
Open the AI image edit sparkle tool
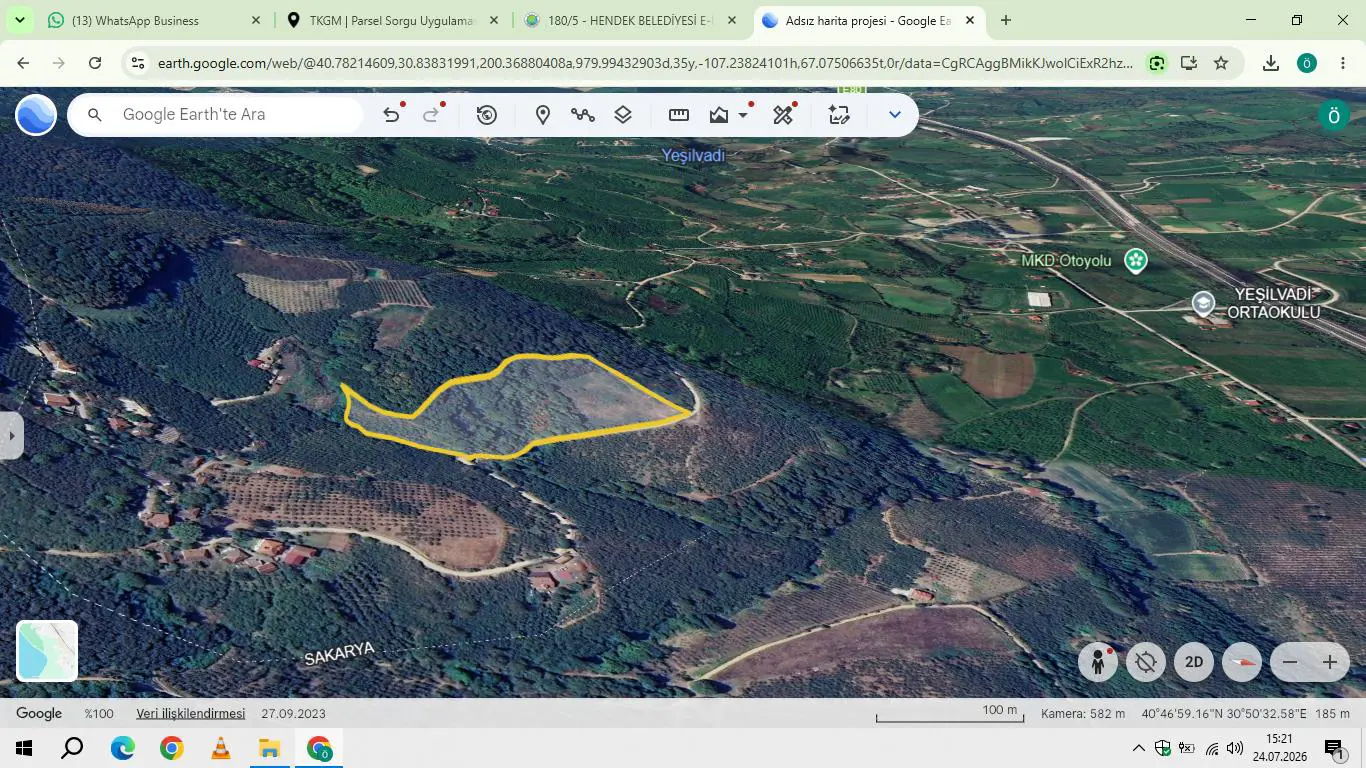pyautogui.click(x=839, y=115)
